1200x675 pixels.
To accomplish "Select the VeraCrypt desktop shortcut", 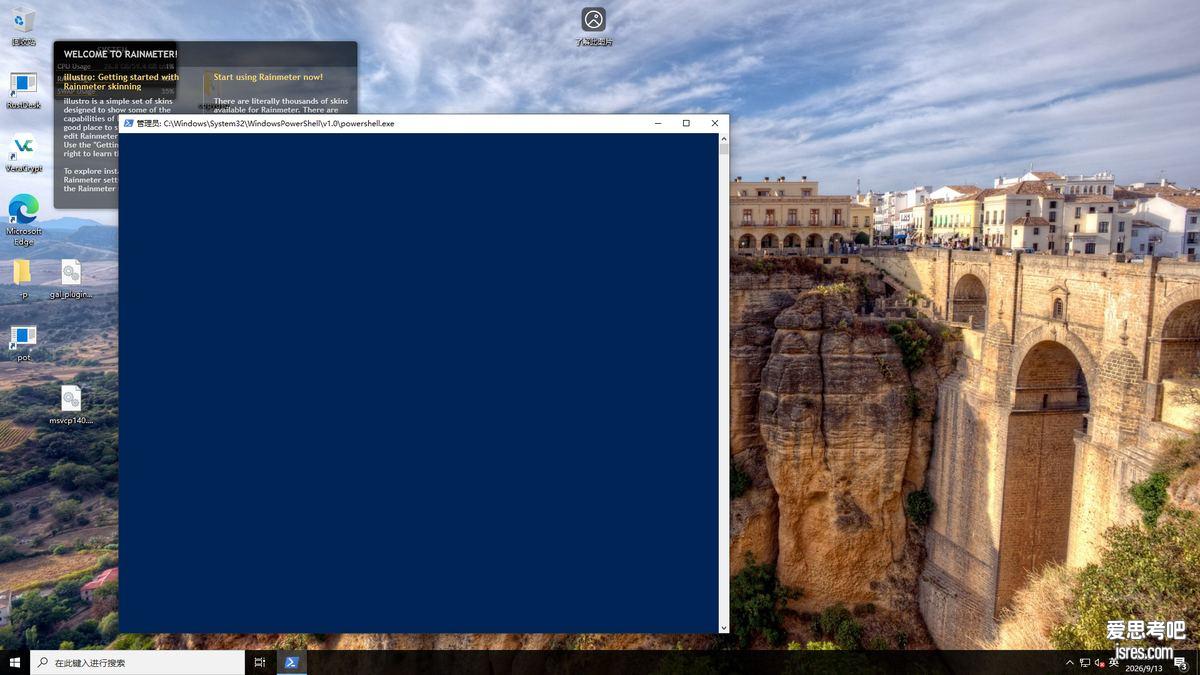I will point(23,153).
